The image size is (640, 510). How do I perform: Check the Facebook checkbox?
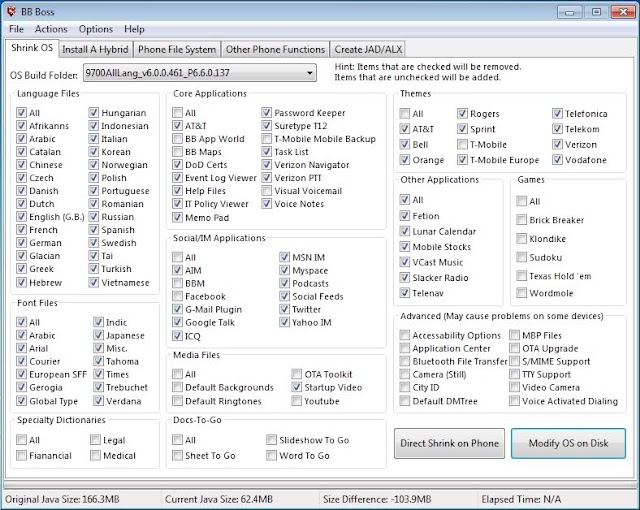coord(177,296)
